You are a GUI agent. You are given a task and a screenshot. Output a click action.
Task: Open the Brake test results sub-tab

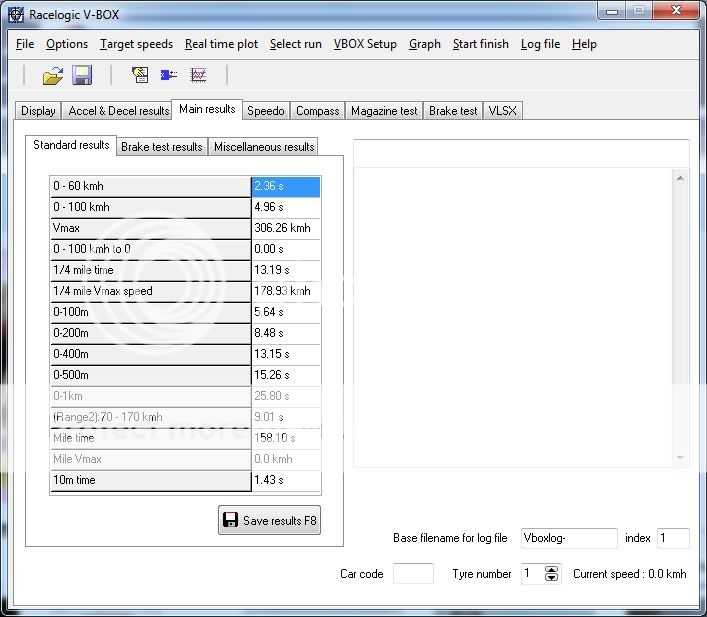coord(161,147)
